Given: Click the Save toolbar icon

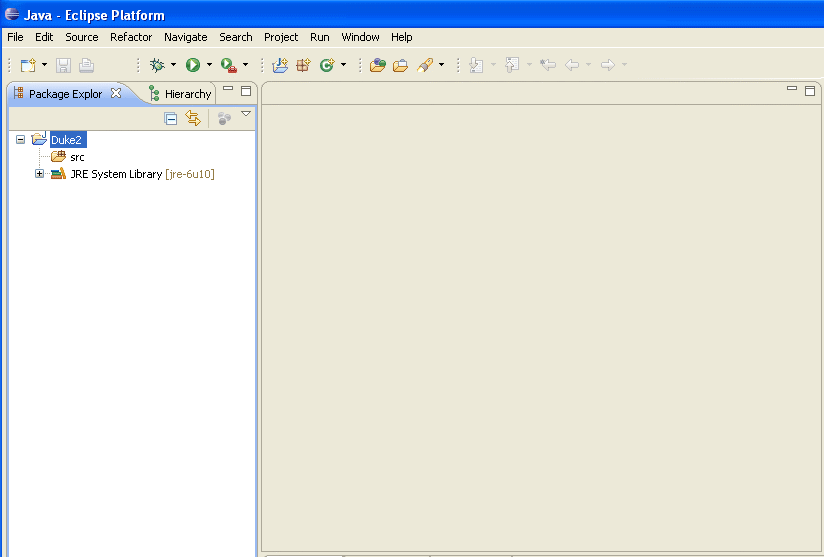Looking at the screenshot, I should click(64, 65).
